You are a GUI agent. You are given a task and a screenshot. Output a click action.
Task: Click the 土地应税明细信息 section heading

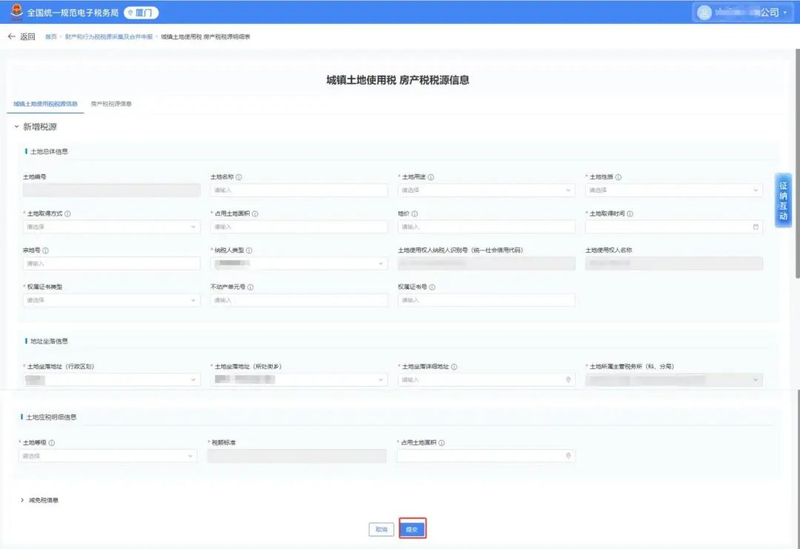coord(51,417)
